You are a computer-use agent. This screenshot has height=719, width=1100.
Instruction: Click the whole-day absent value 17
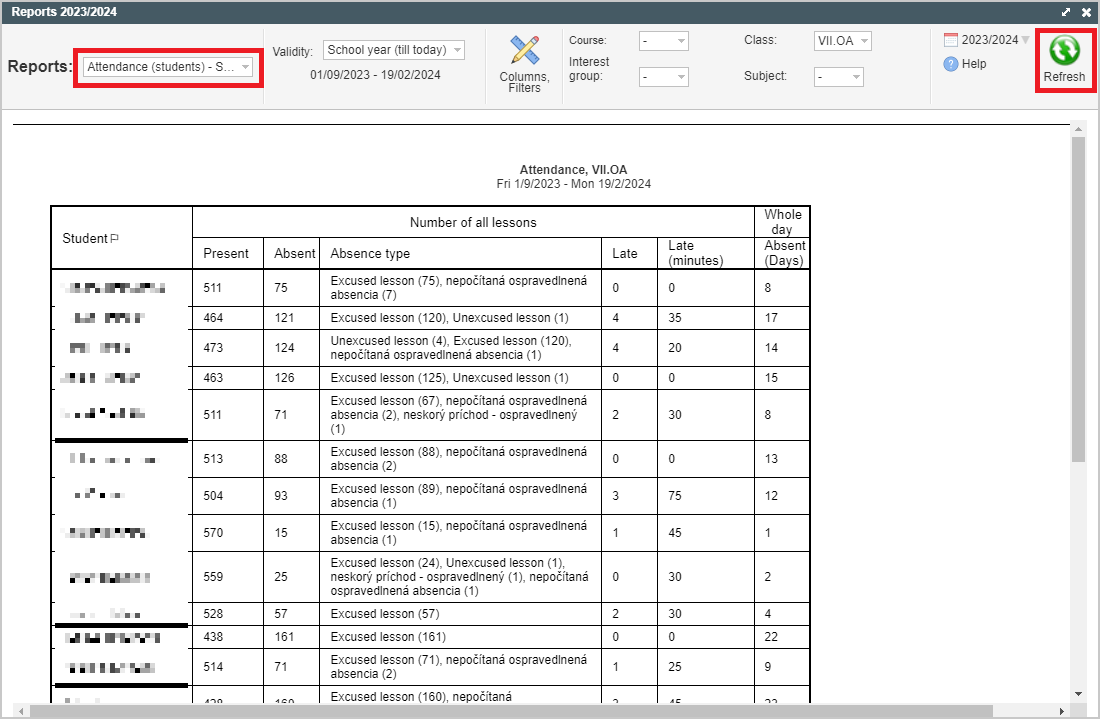[771, 318]
